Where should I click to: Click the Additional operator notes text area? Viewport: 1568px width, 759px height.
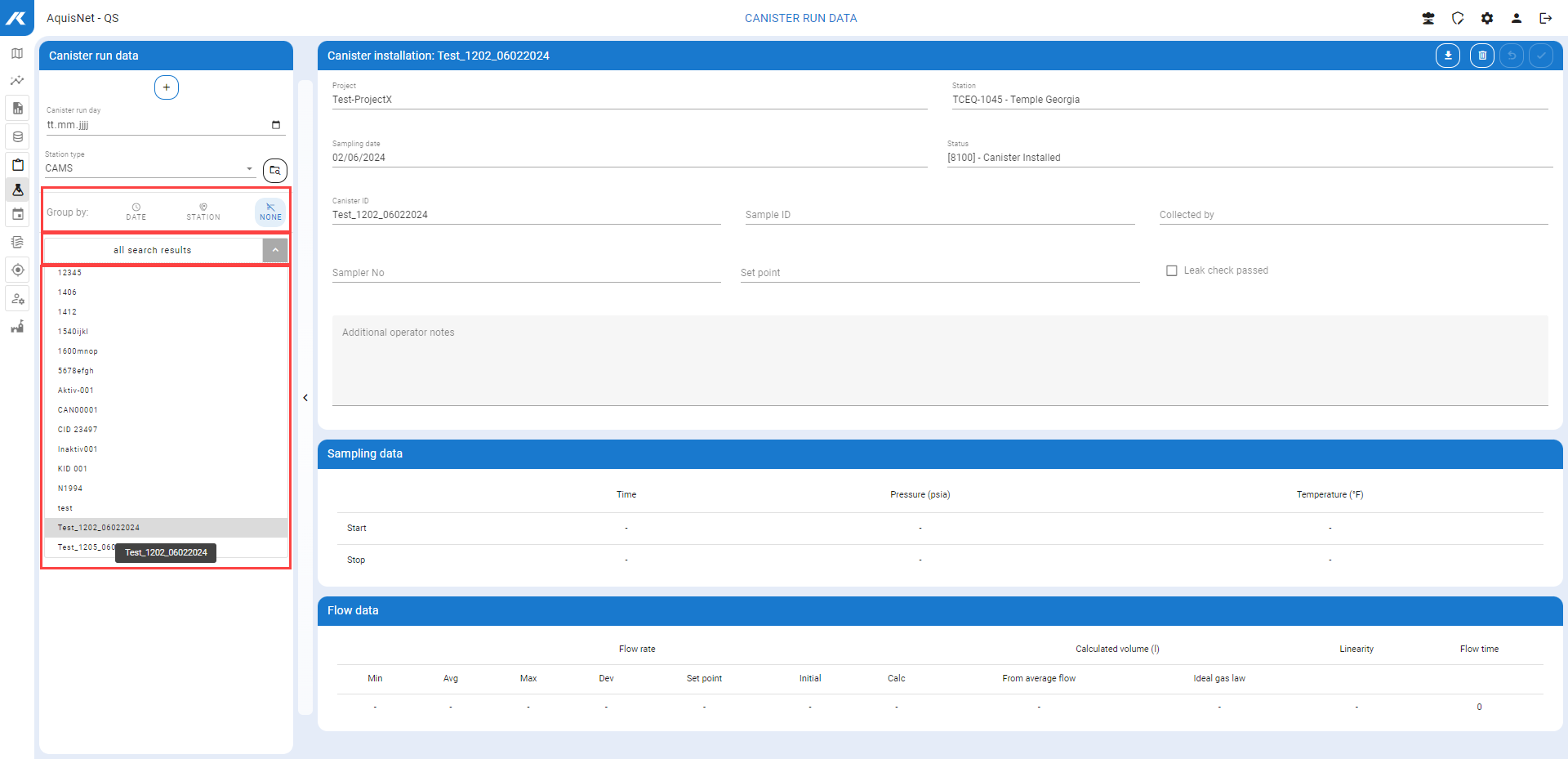[x=939, y=359]
